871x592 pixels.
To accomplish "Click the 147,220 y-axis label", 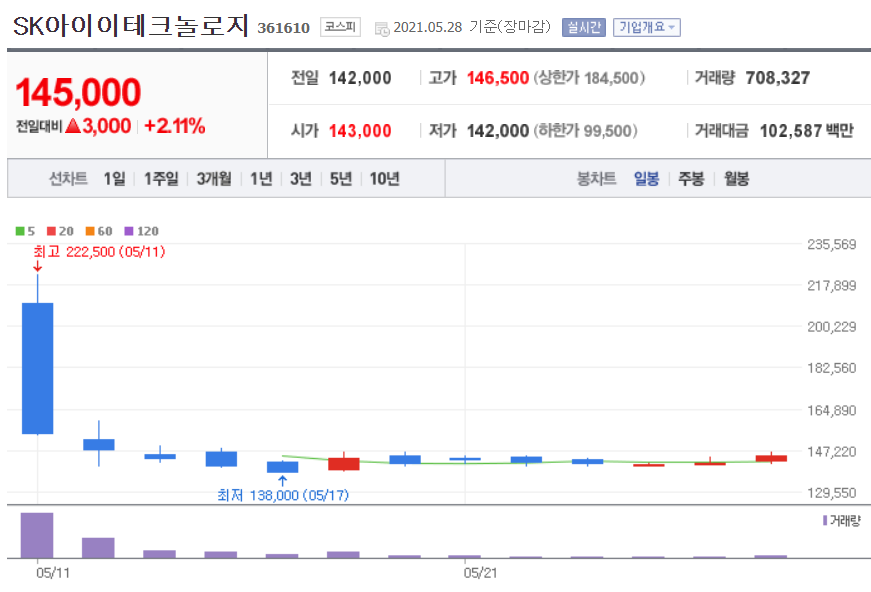I will [x=832, y=451].
